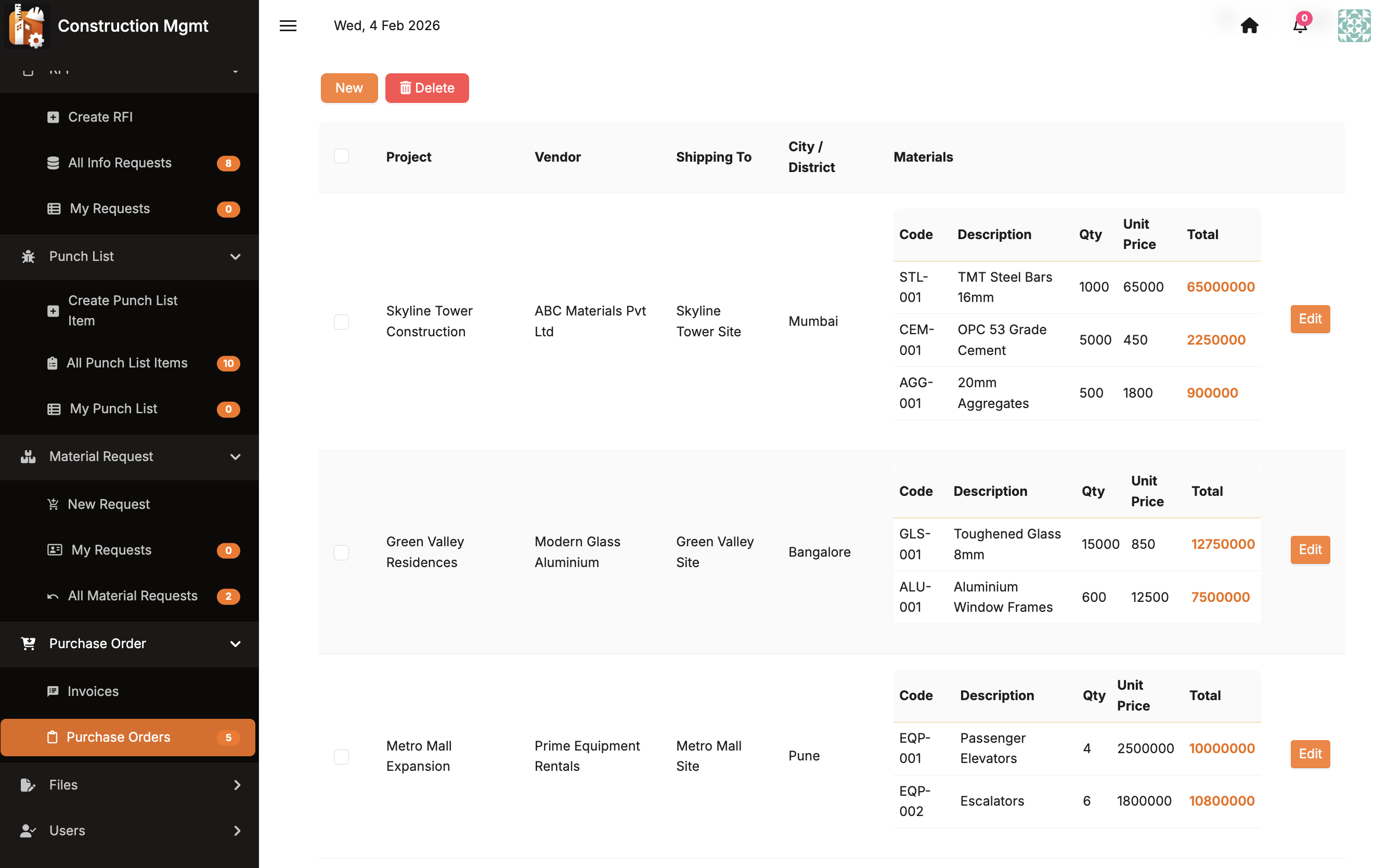
Task: Click the user avatar thumbnail
Action: click(1354, 26)
